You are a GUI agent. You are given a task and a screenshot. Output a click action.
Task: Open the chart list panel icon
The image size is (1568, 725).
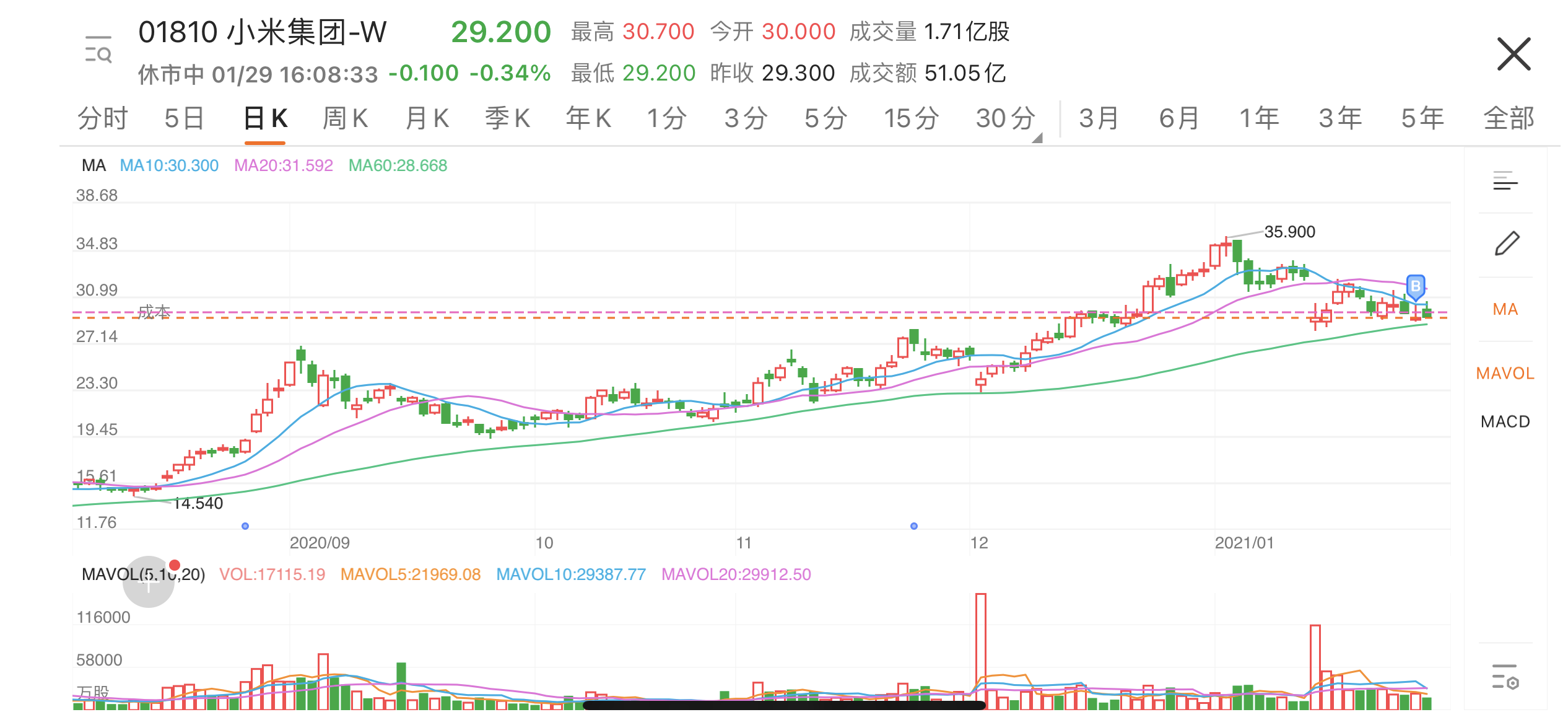pos(1505,181)
